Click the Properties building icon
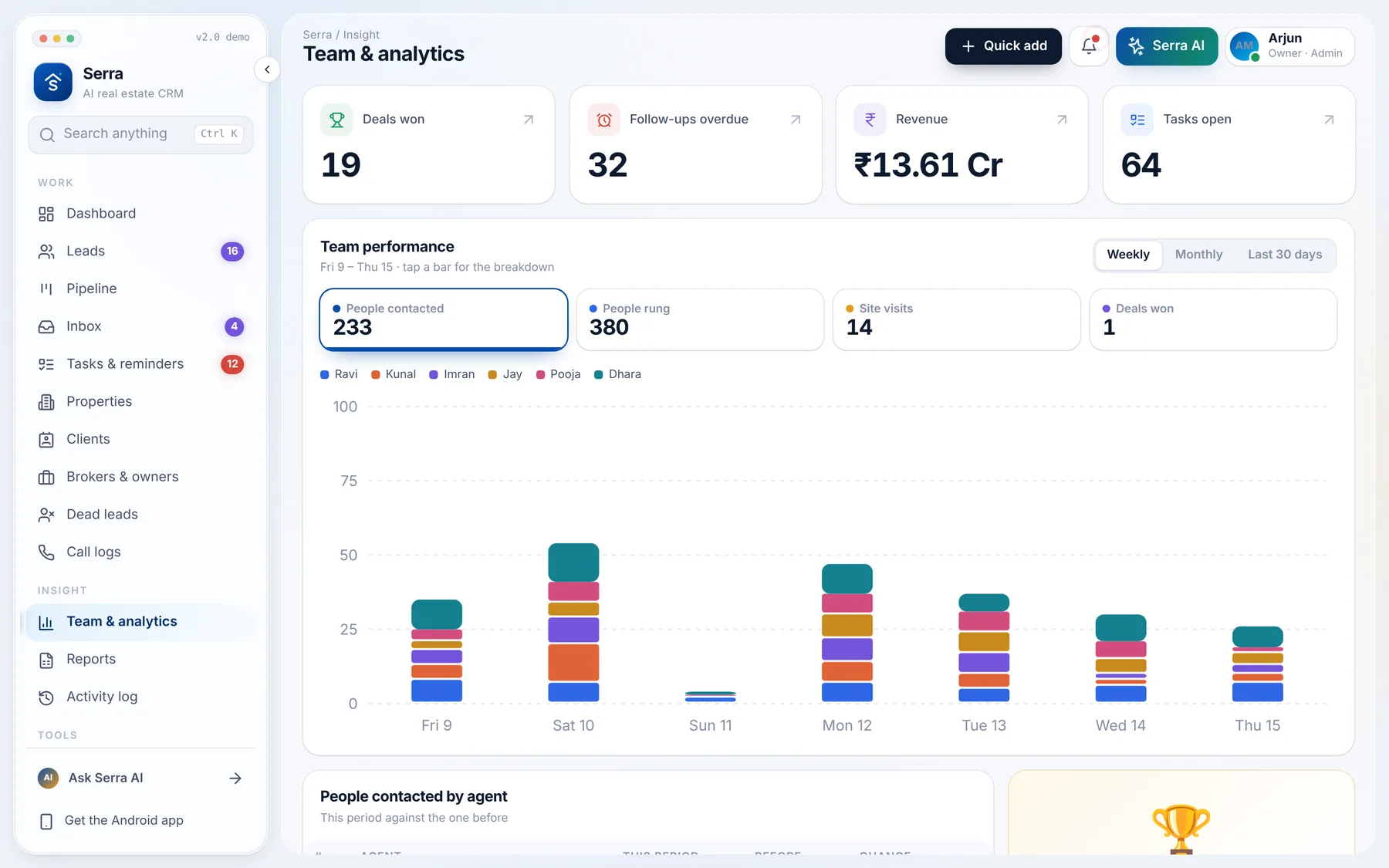The height and width of the screenshot is (868, 1389). pos(46,402)
